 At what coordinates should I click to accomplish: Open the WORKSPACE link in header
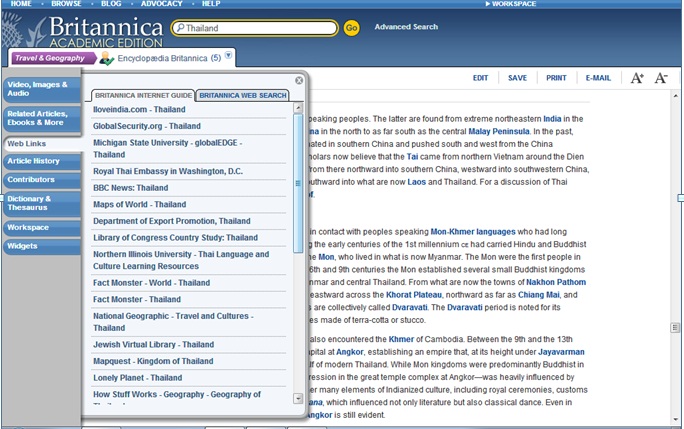point(511,3)
